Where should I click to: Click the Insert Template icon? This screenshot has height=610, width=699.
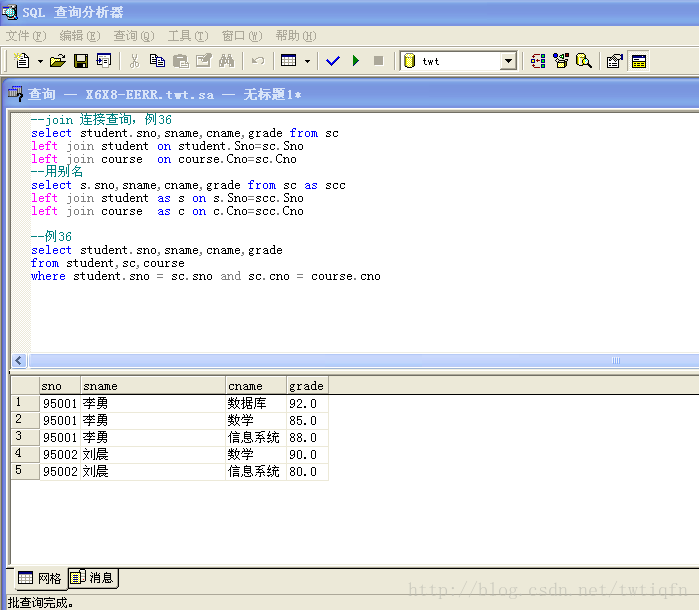pyautogui.click(x=104, y=61)
